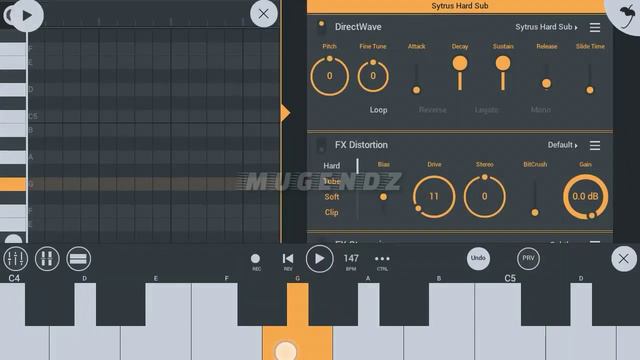Adjust the Pitch knob
Image resolution: width=640 pixels, height=360 pixels.
[329, 76]
